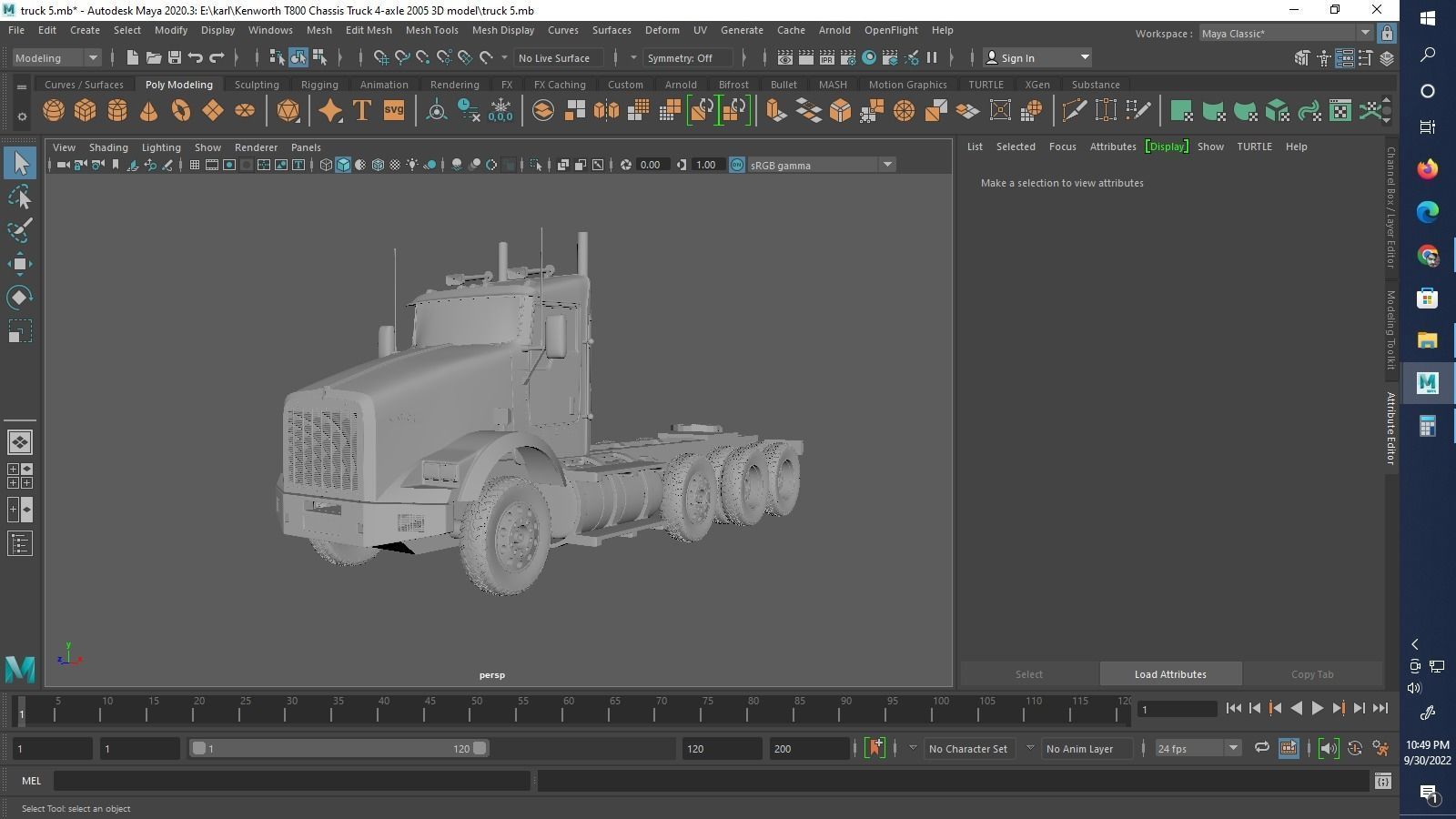The width and height of the screenshot is (1456, 819).
Task: Open the Attribute Editor Focus menu
Action: pyautogui.click(x=1062, y=147)
